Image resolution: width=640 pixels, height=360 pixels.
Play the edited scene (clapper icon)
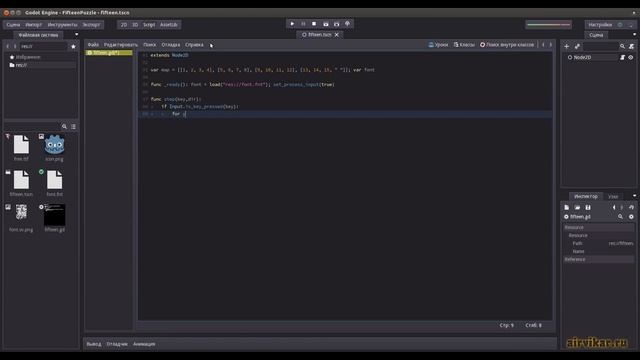click(325, 24)
